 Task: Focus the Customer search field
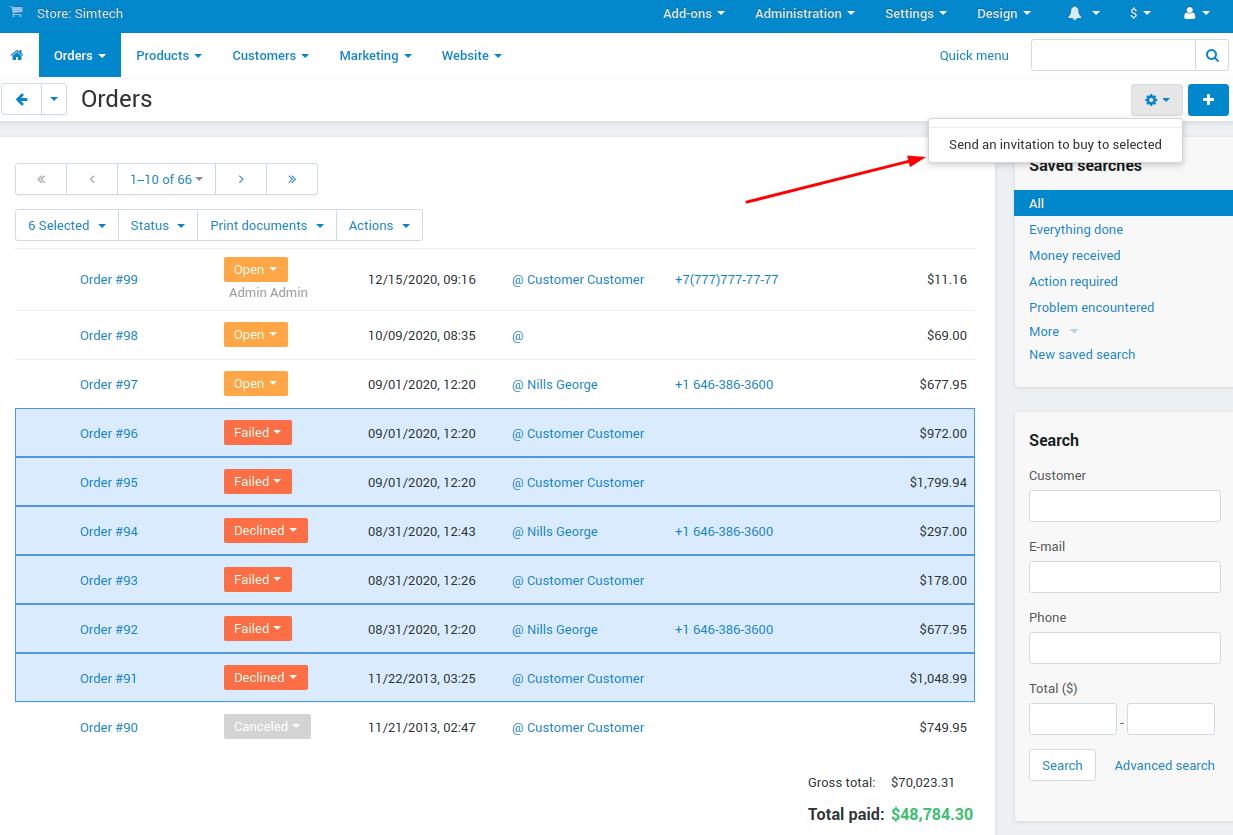click(x=1125, y=506)
